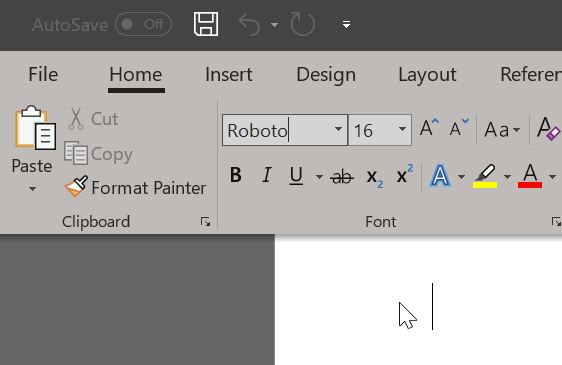Toggle Underline formatting

coord(296,176)
